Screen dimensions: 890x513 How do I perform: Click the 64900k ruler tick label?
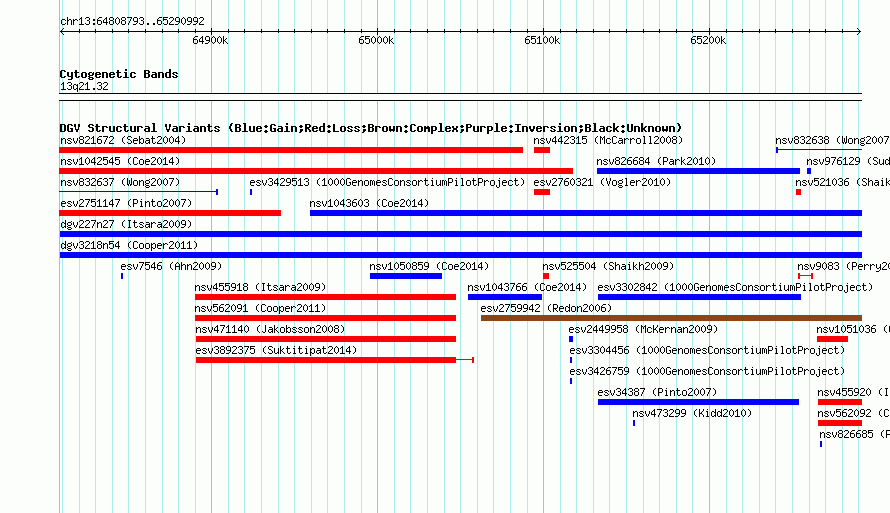(210, 40)
